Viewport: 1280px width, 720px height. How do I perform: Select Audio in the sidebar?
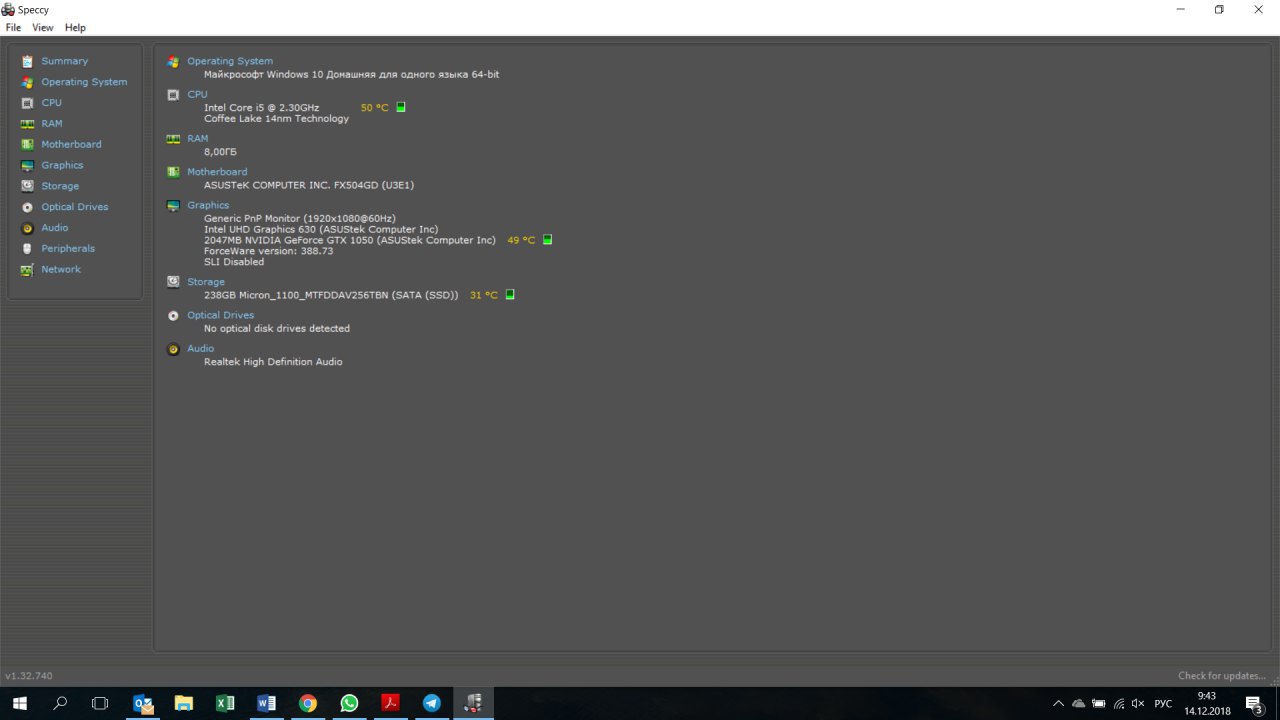pos(54,228)
